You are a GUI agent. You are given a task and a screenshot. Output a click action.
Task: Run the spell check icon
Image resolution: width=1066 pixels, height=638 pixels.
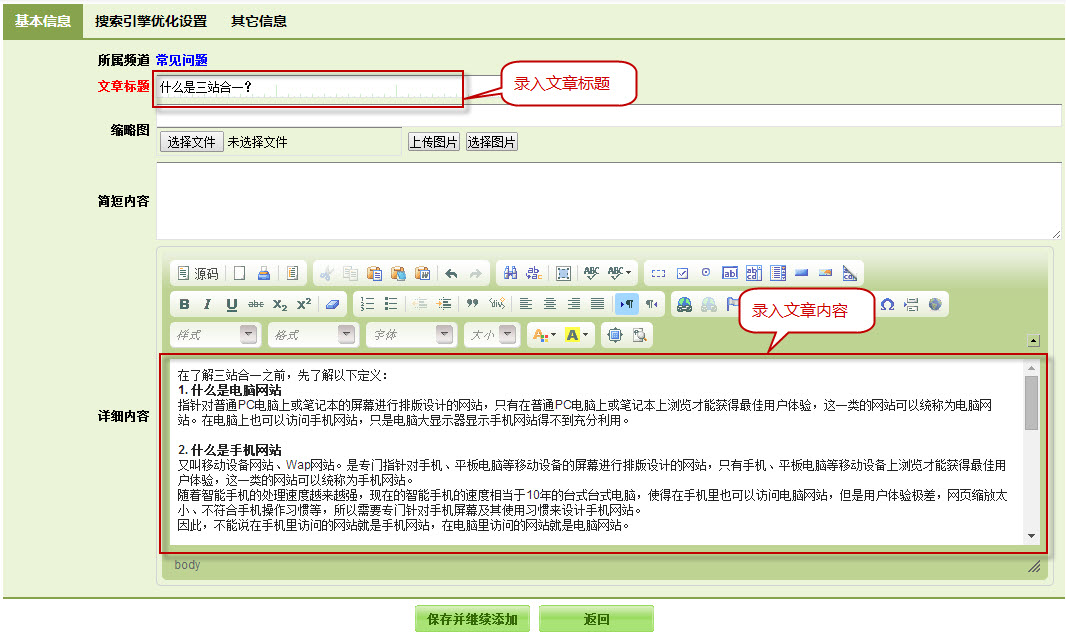point(591,273)
